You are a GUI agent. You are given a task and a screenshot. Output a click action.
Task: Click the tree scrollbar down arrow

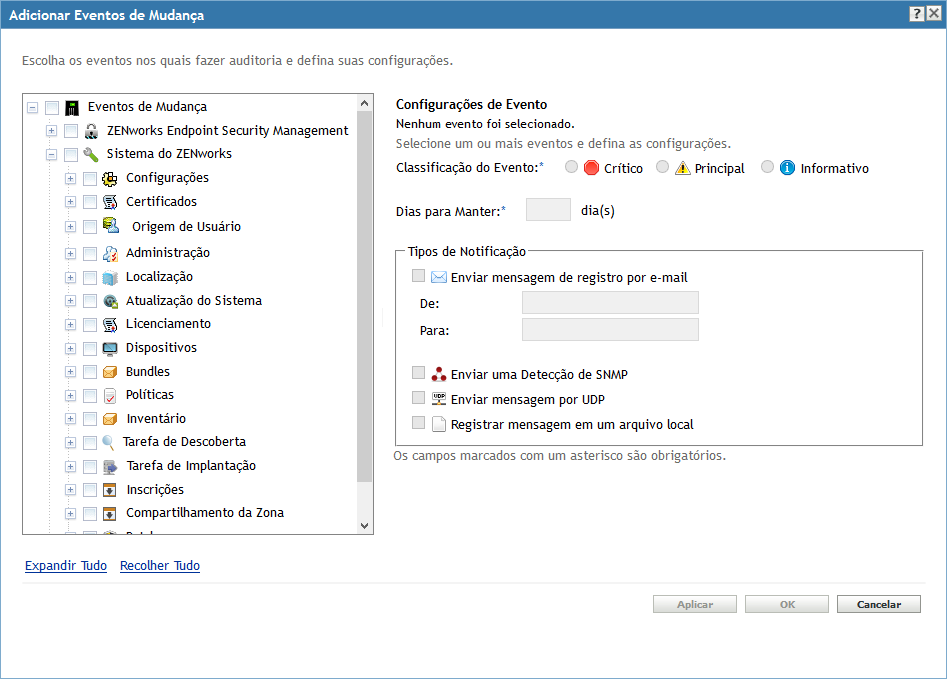tap(364, 526)
